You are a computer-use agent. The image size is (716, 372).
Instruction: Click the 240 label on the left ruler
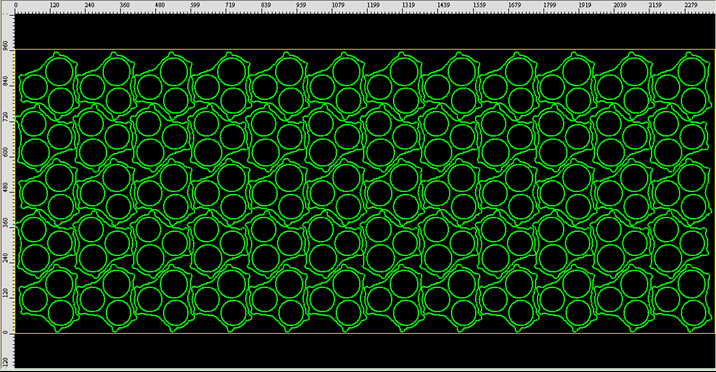tap(5, 258)
